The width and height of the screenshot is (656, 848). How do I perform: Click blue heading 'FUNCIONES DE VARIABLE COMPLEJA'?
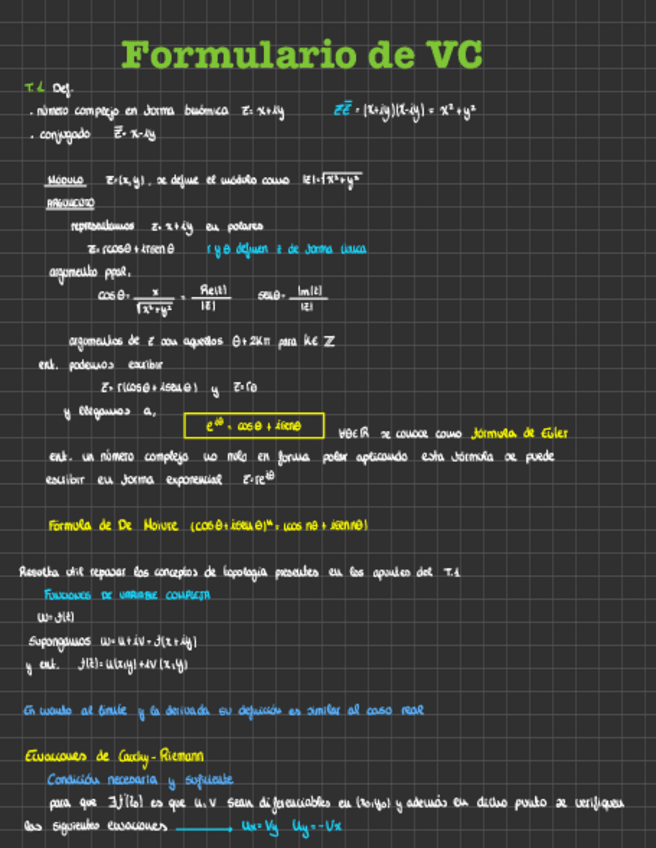coord(127,595)
